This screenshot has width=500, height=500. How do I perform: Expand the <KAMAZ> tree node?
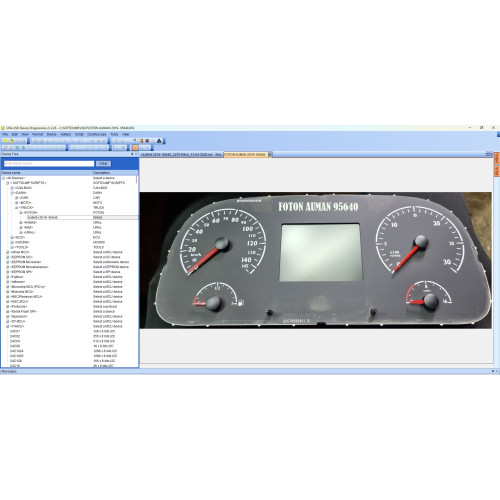[21, 222]
